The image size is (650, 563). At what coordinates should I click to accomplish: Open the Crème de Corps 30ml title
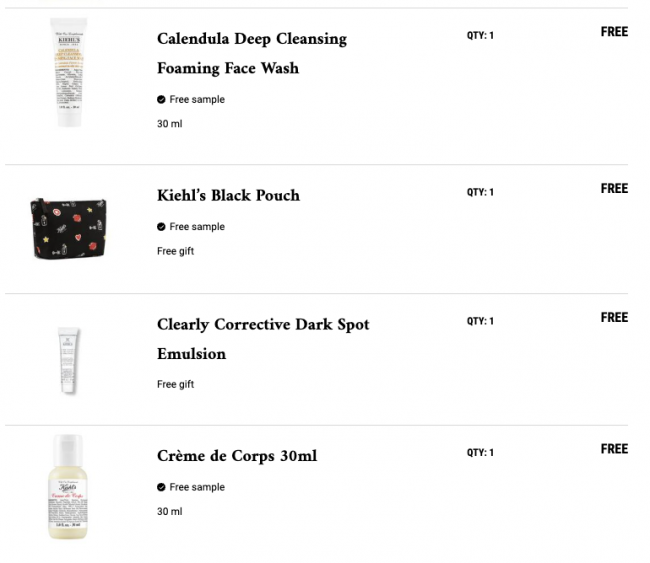[x=237, y=456]
